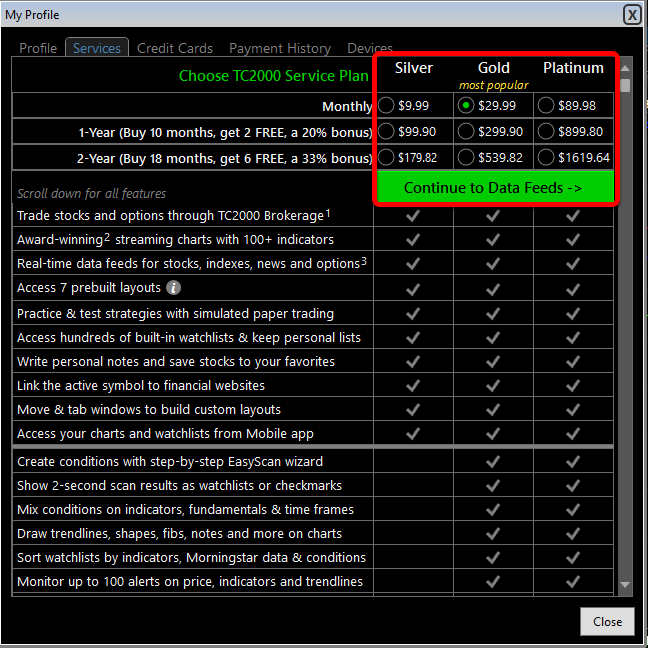The height and width of the screenshot is (648, 648).
Task: Click Silver checkmark for TC2000 Brokerage row
Action: 413,215
